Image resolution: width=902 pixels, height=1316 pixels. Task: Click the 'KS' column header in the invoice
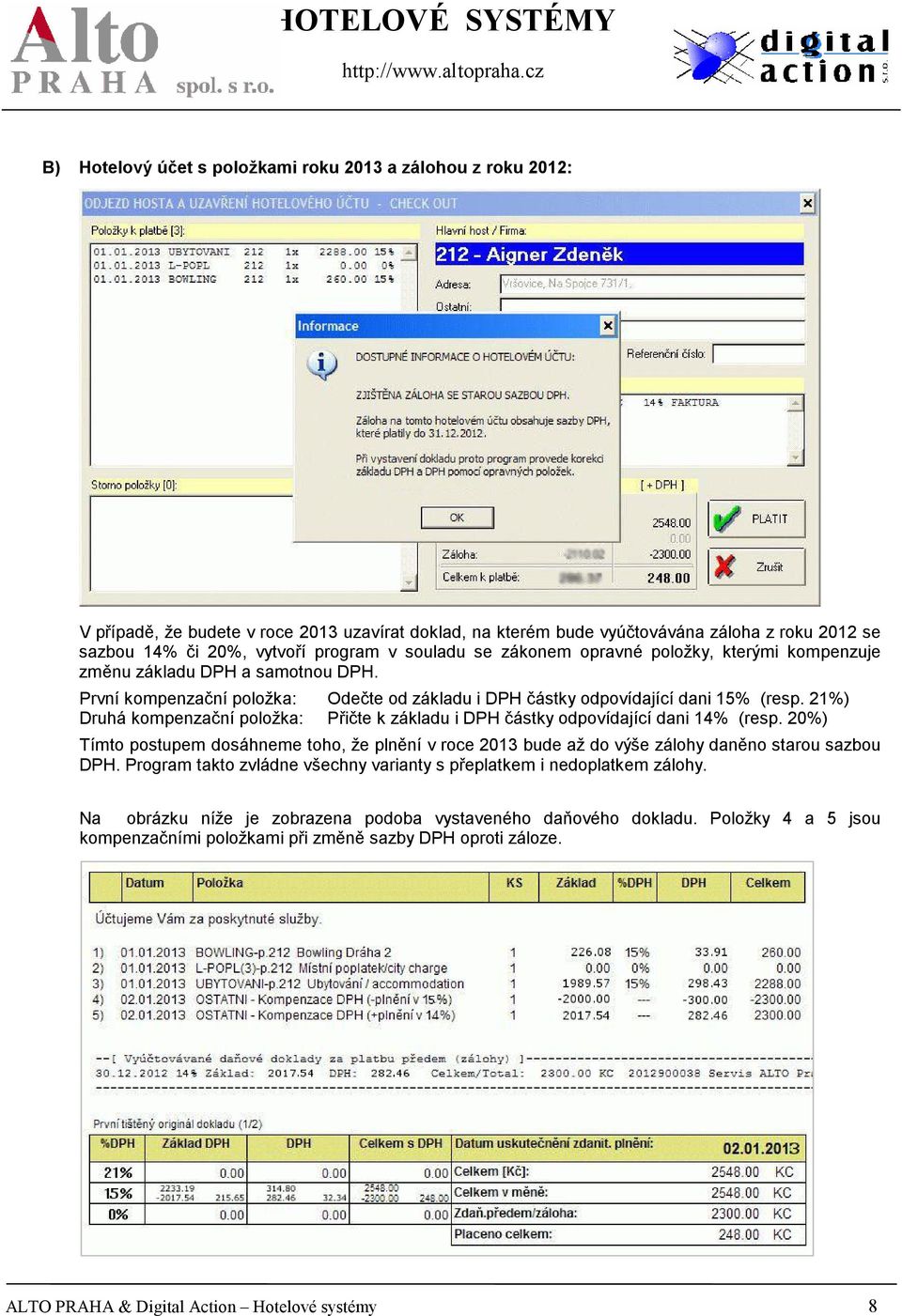(514, 883)
